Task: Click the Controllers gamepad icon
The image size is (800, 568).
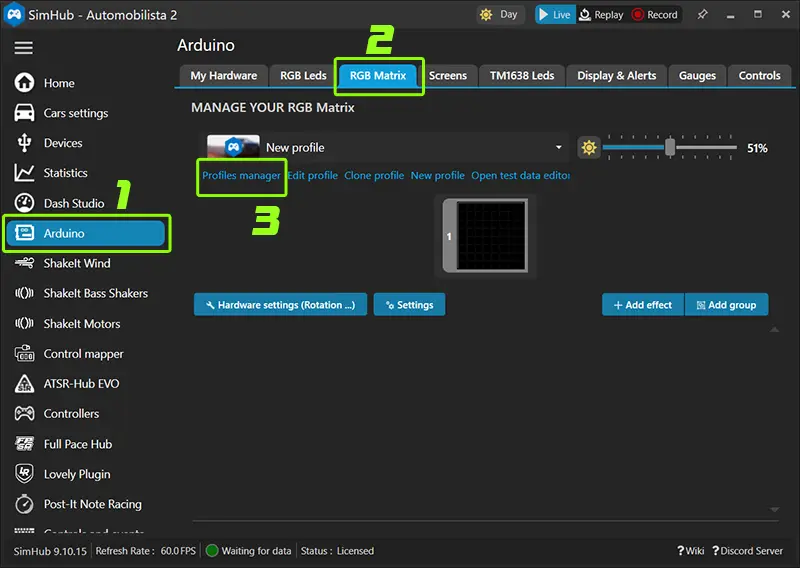Action: point(24,413)
